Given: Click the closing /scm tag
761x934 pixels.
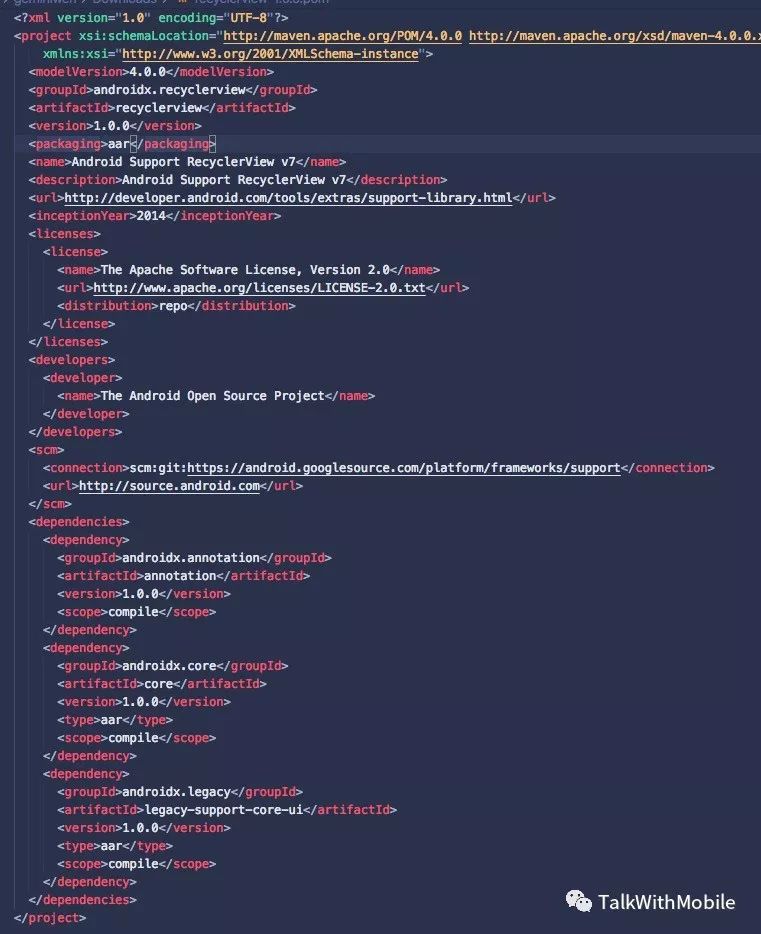Looking at the screenshot, I should coord(49,504).
